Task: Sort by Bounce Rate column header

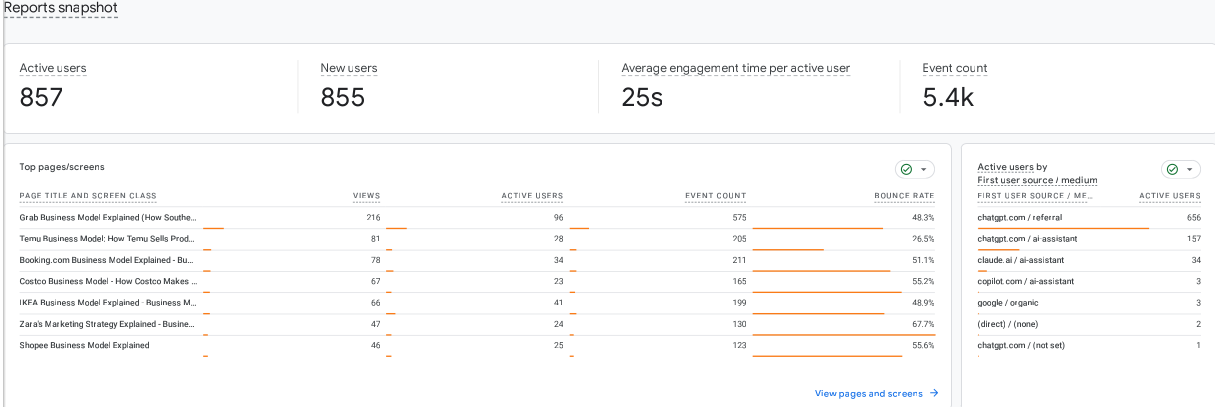Action: coord(904,196)
